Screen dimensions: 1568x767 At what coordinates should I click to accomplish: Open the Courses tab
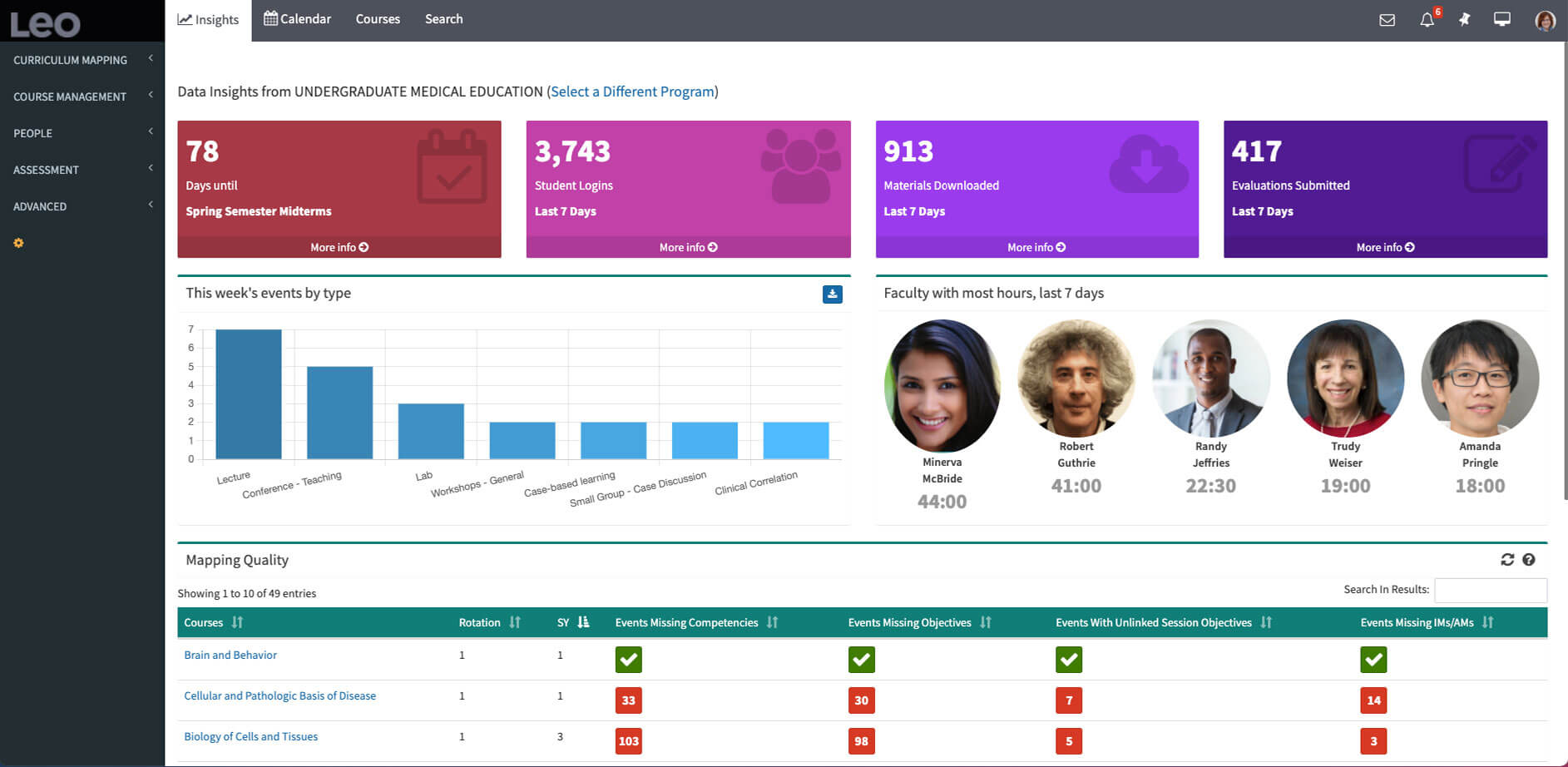click(378, 19)
